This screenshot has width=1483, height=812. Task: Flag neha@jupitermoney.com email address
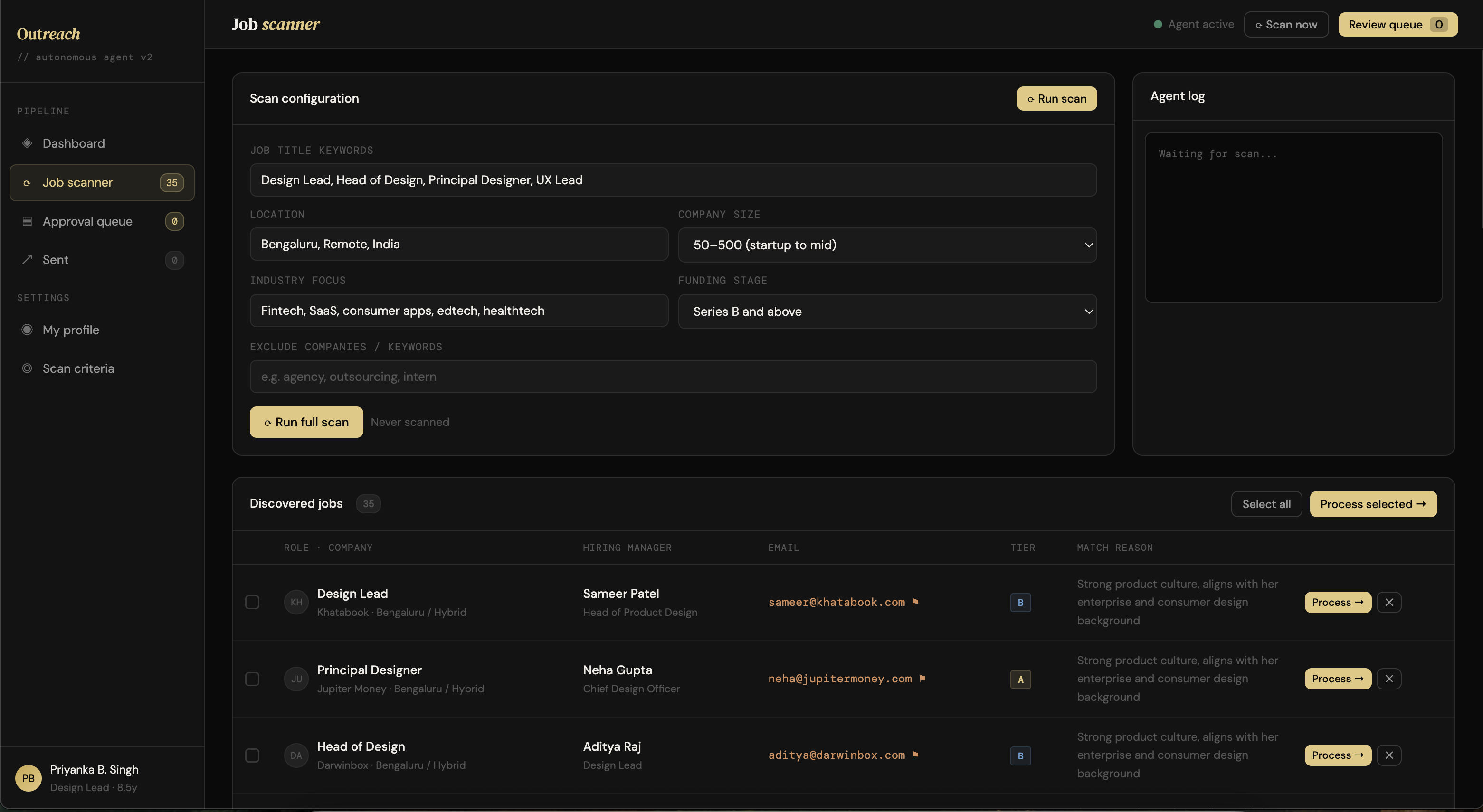click(923, 679)
